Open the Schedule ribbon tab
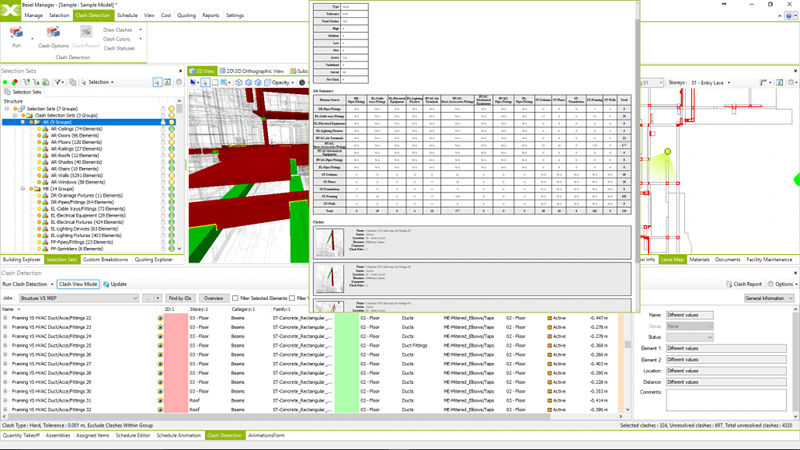This screenshot has height=450, width=800. point(127,16)
